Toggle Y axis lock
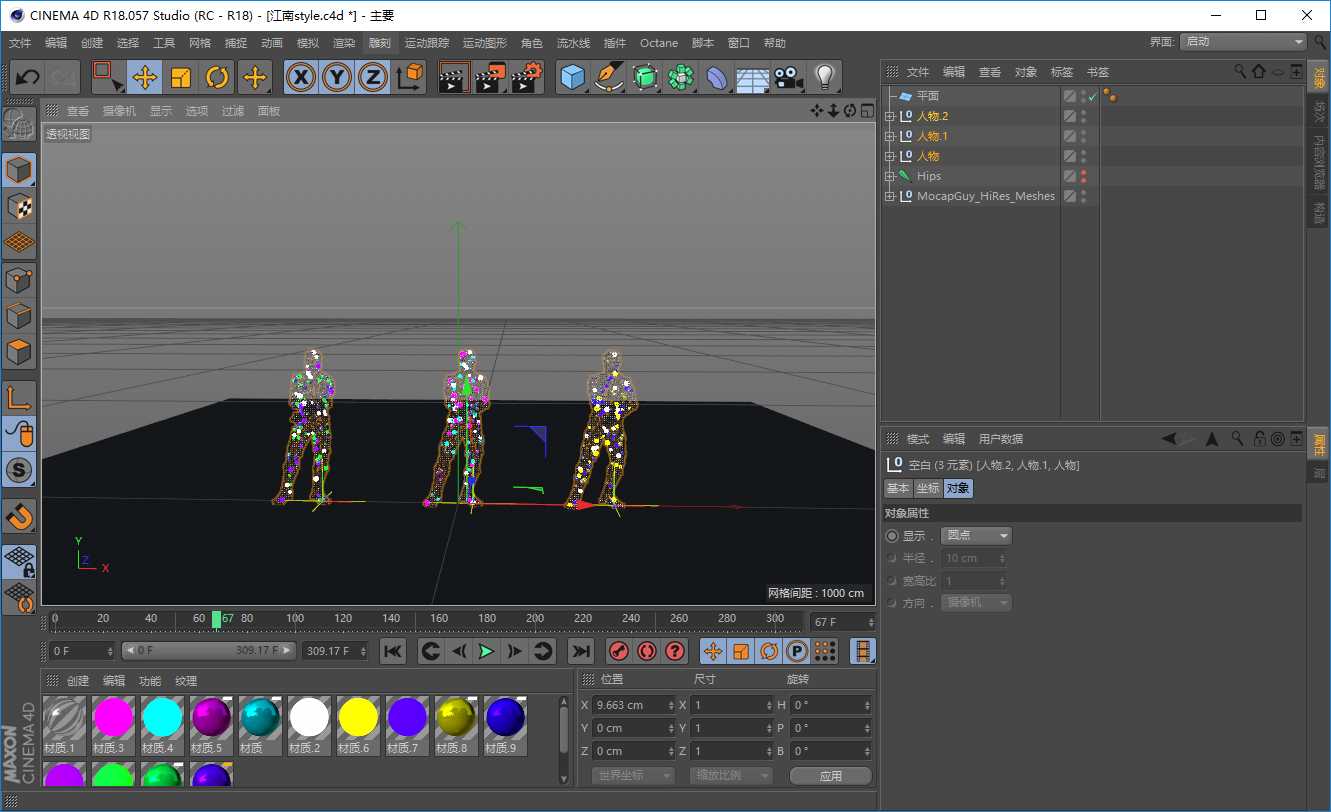This screenshot has width=1331, height=812. (337, 77)
